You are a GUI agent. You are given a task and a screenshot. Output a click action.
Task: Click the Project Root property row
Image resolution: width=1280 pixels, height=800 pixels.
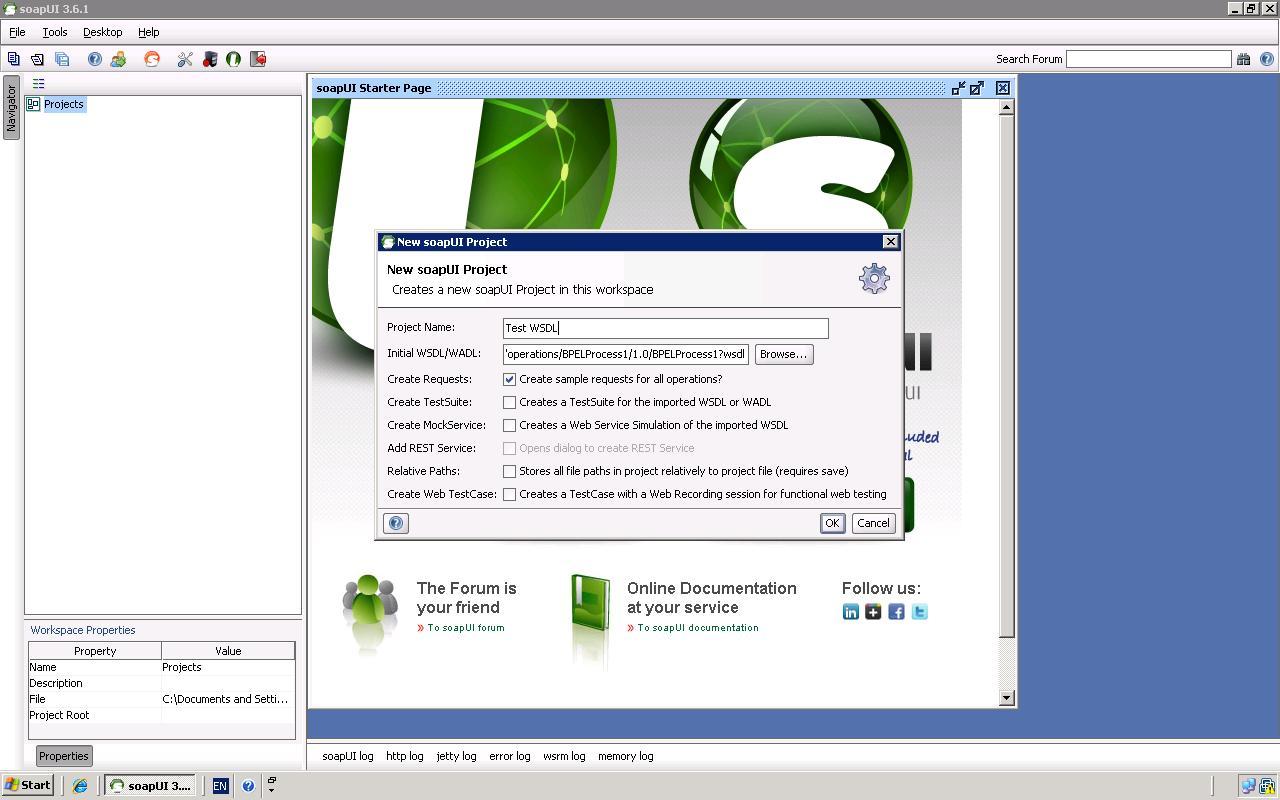coord(161,715)
